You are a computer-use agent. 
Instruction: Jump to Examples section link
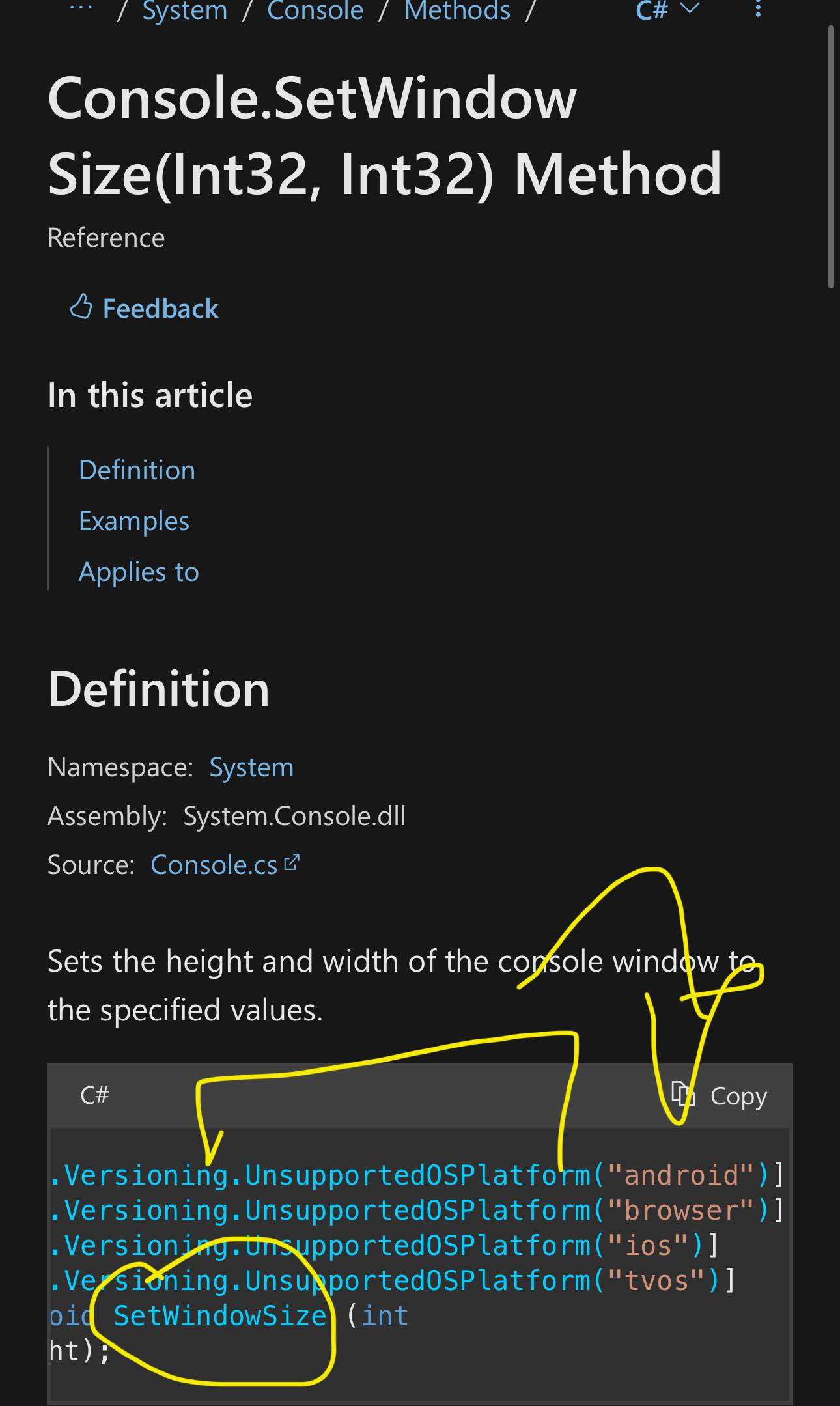(x=134, y=521)
